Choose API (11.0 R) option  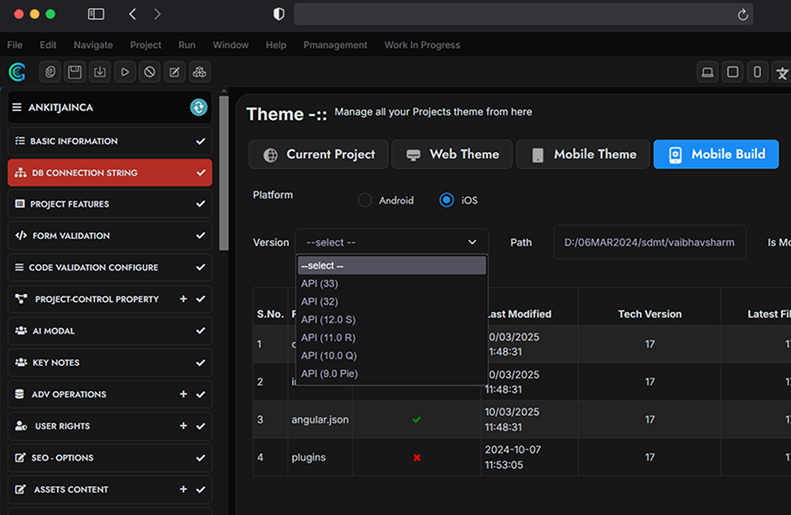click(391, 337)
